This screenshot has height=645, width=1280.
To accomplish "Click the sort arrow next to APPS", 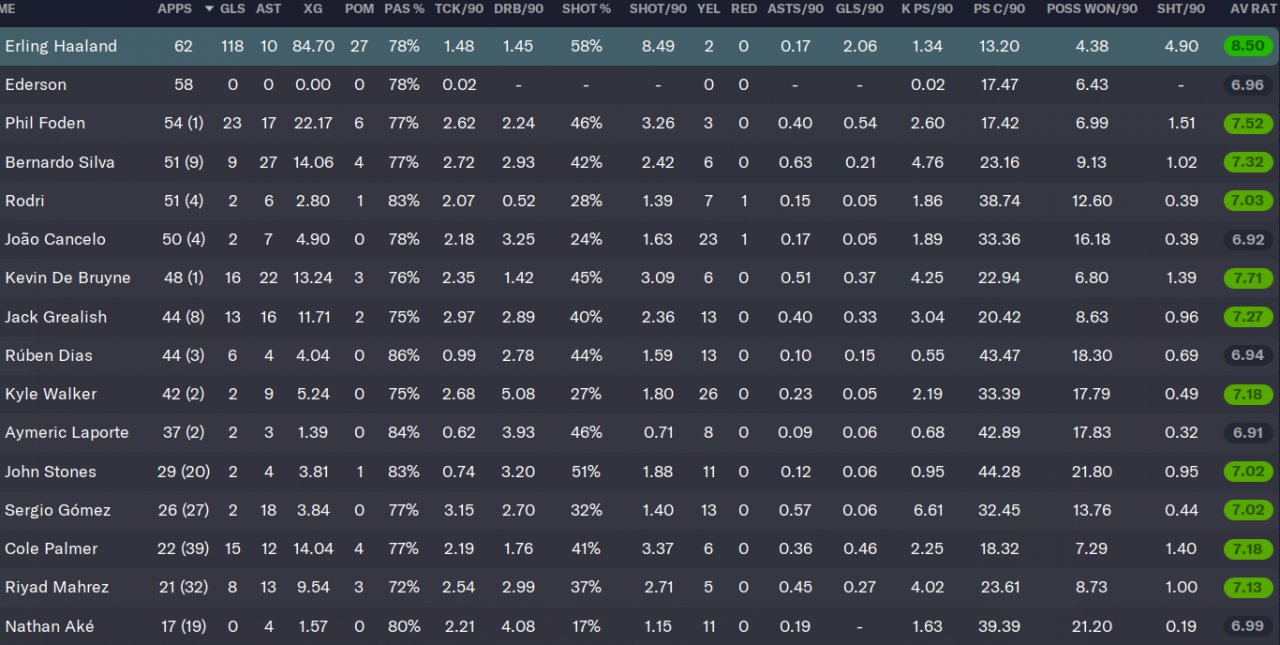I will coord(209,9).
